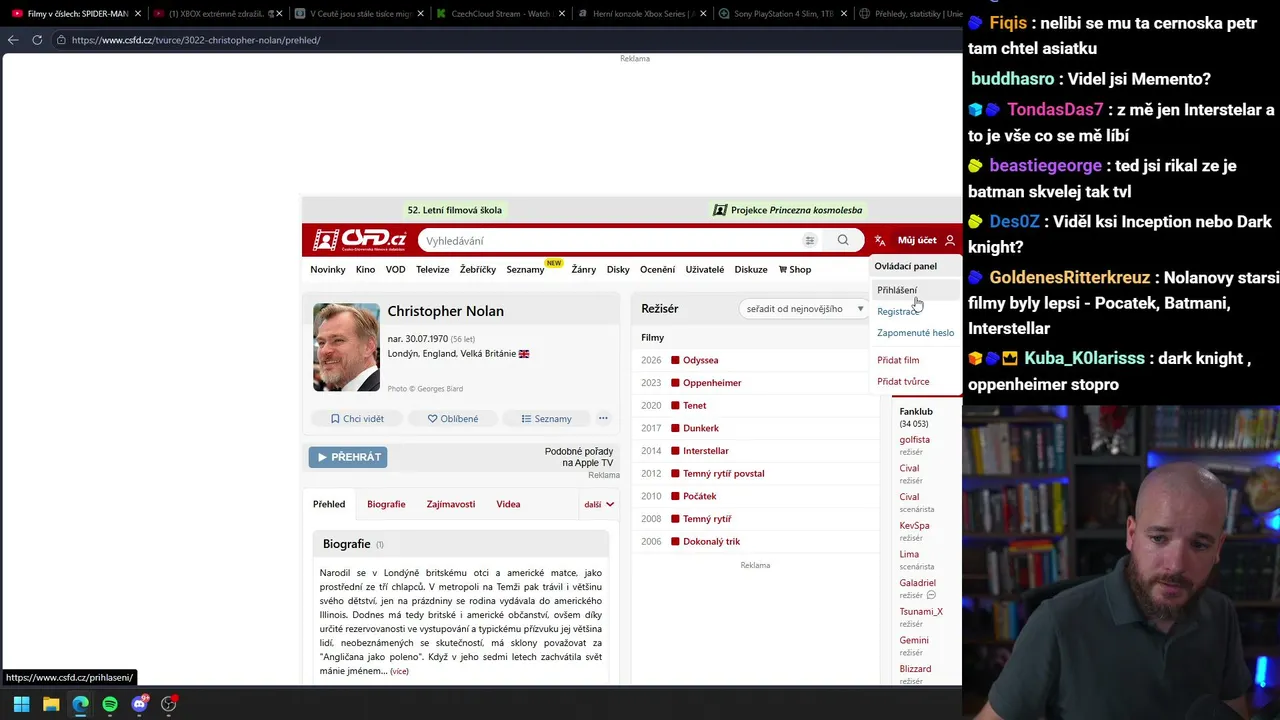Click the site info lock icon in address bar
Screen dimensions: 1280x720
61,40
